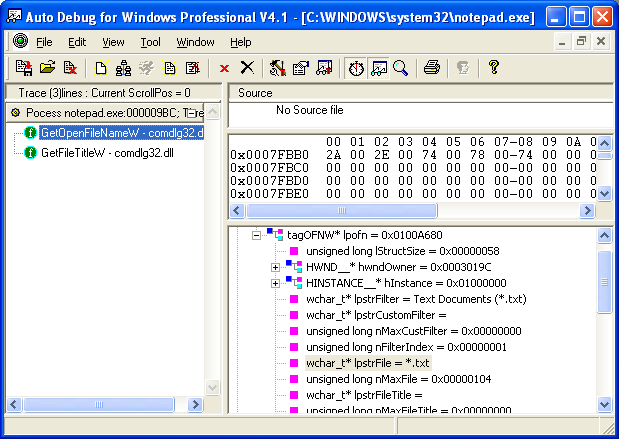Select the GetFileTitleW - comdlg32.dll trace entry
This screenshot has width=619, height=439.
93,152
